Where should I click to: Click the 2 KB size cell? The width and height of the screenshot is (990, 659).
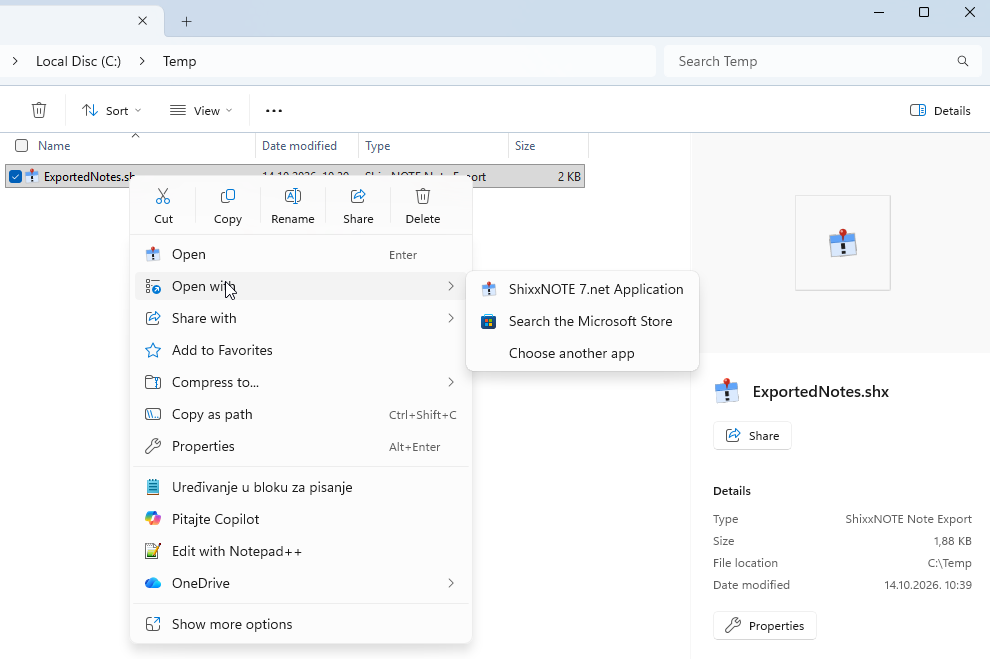tap(569, 177)
